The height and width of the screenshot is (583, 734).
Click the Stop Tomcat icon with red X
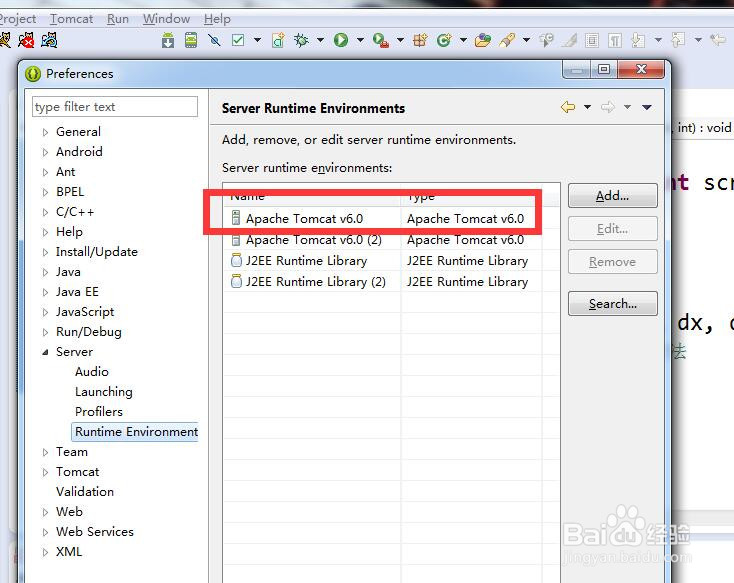pos(26,40)
